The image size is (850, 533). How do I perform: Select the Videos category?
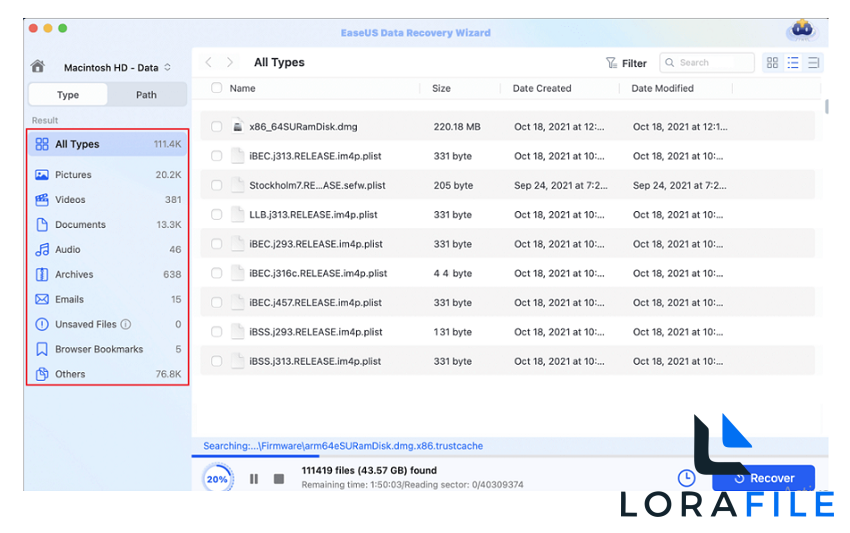tap(108, 200)
